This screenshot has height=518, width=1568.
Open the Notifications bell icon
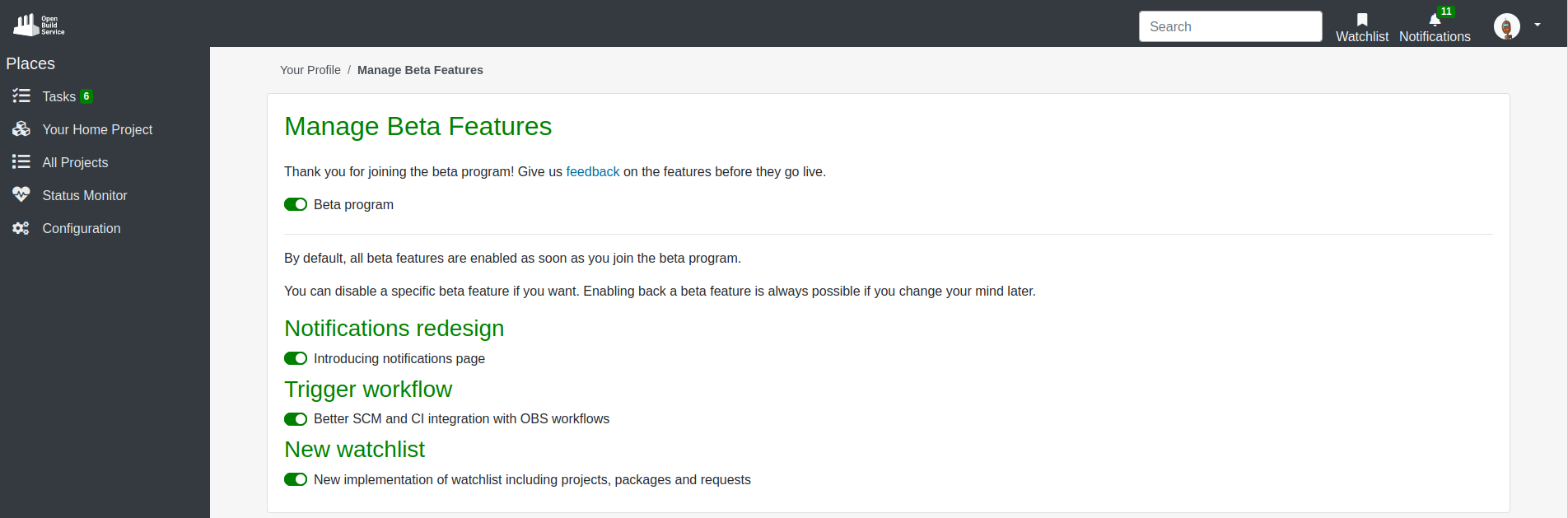[1435, 20]
